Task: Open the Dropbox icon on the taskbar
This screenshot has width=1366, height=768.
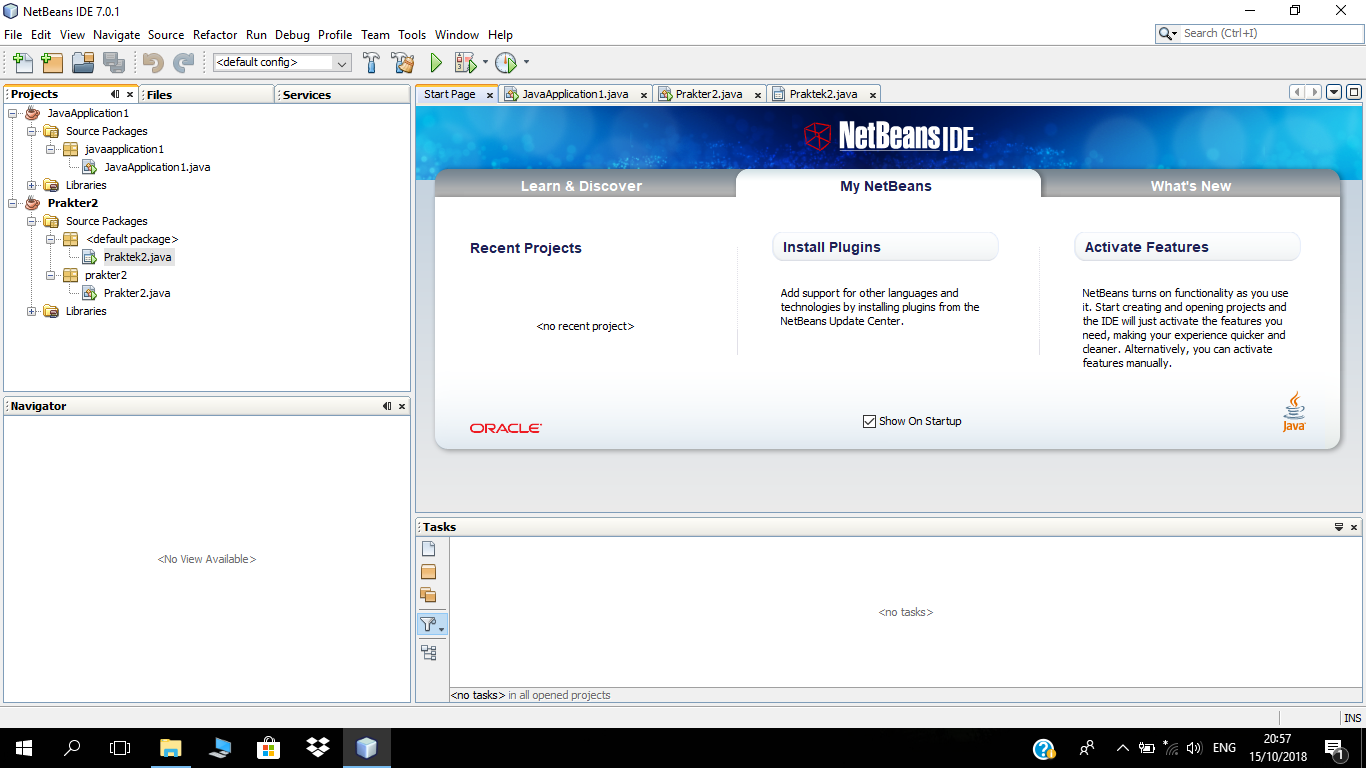Action: 318,747
